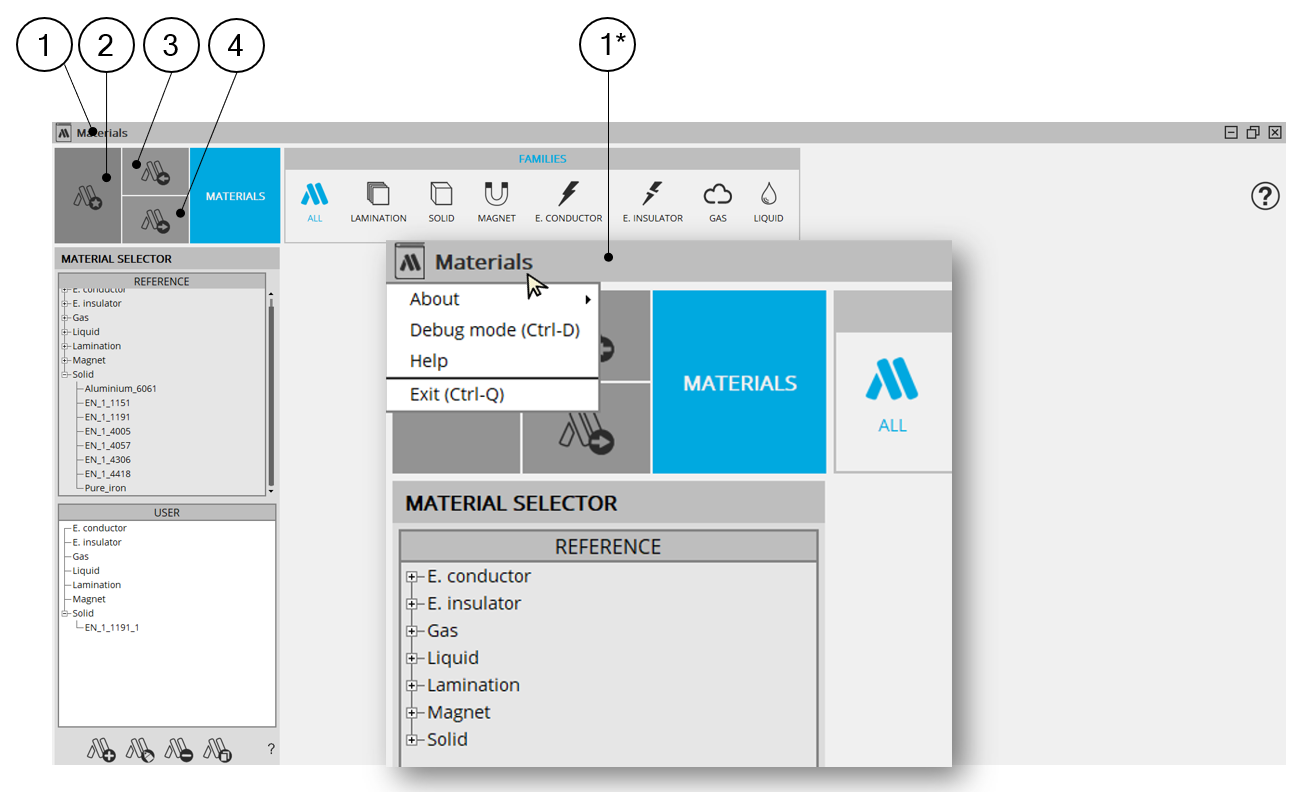Select the Lamination family icon
The width and height of the screenshot is (1313, 792).
378,195
